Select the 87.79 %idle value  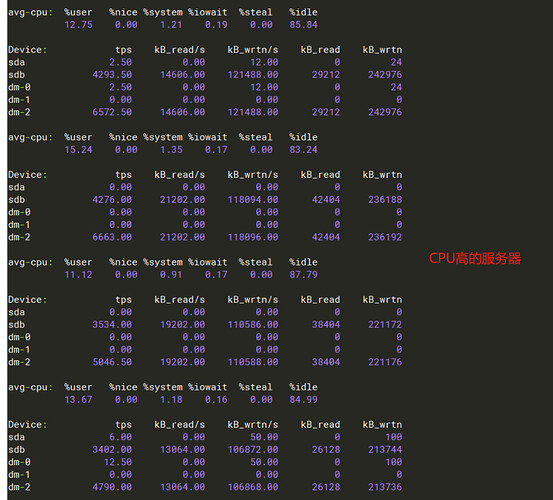point(303,274)
